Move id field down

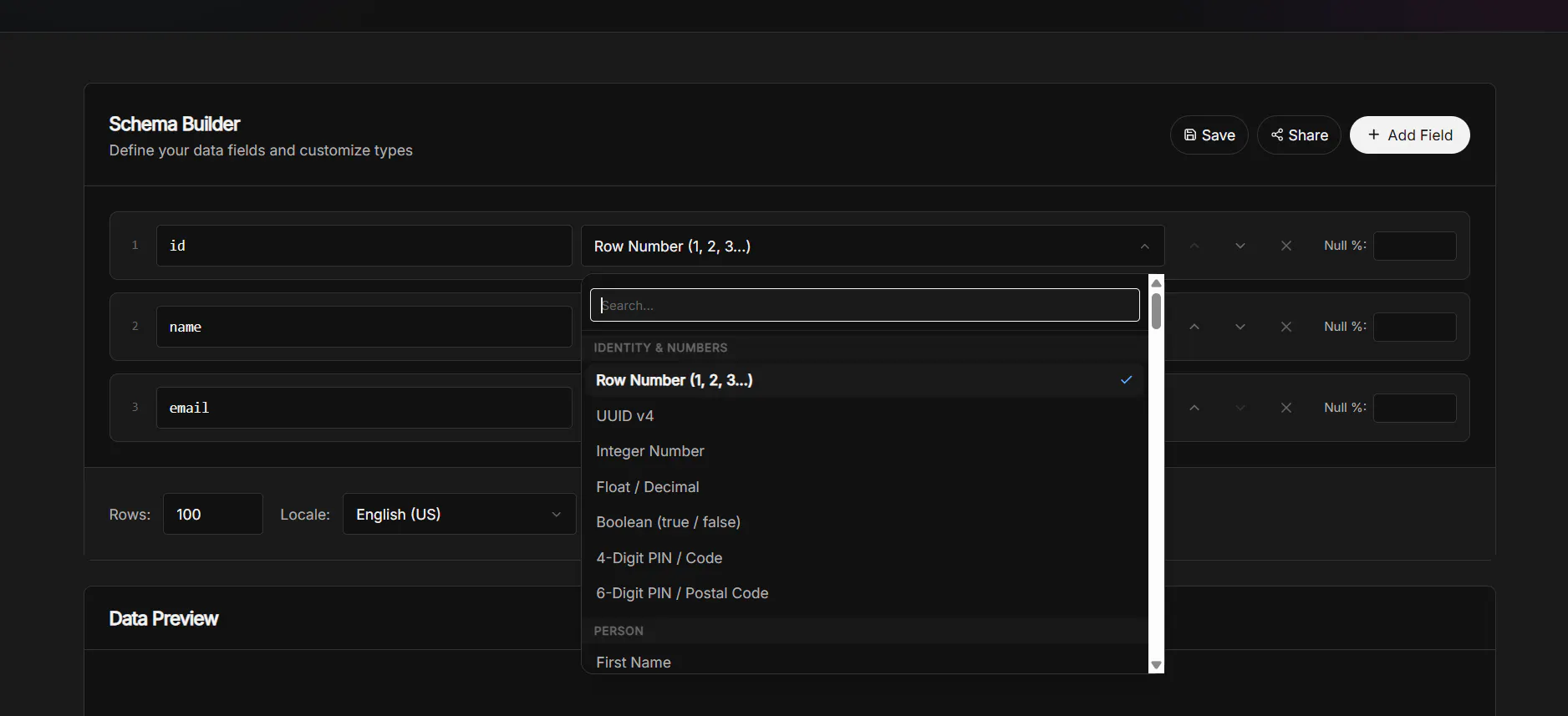[1240, 246]
